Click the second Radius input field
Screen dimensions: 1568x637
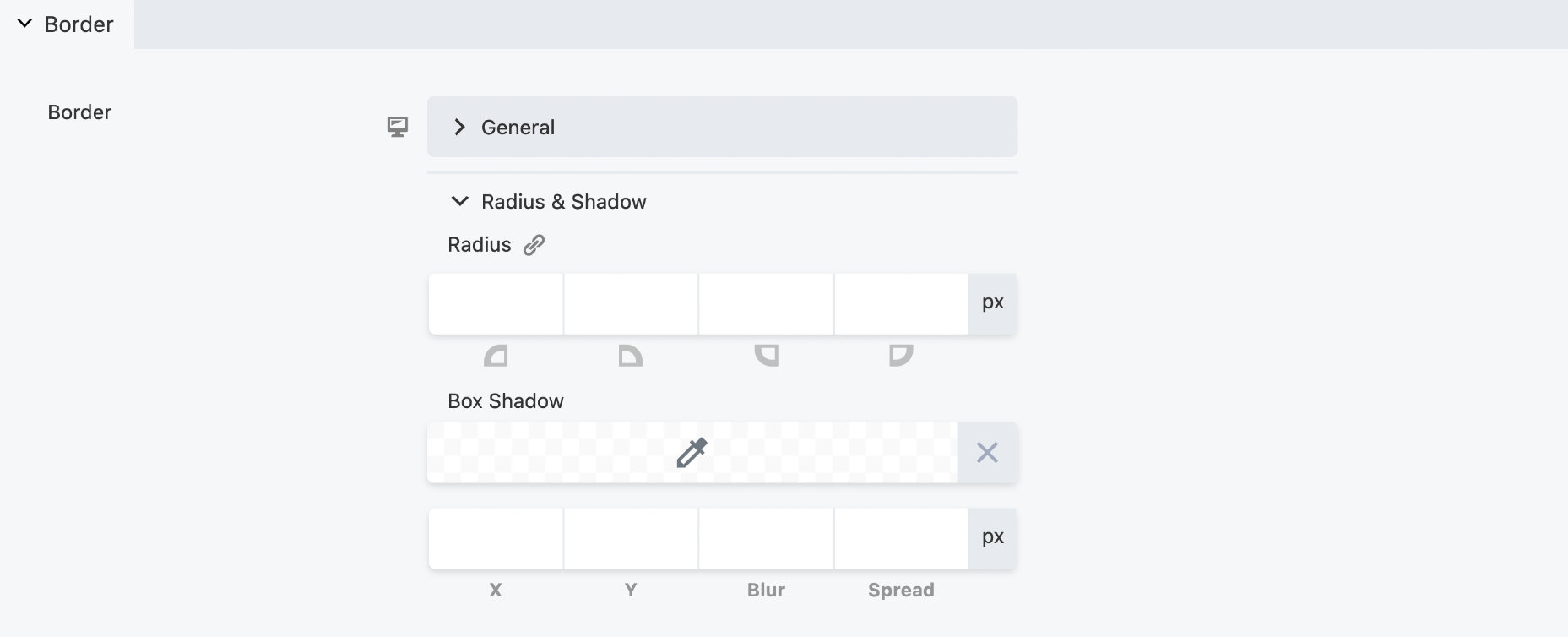pyautogui.click(x=631, y=303)
